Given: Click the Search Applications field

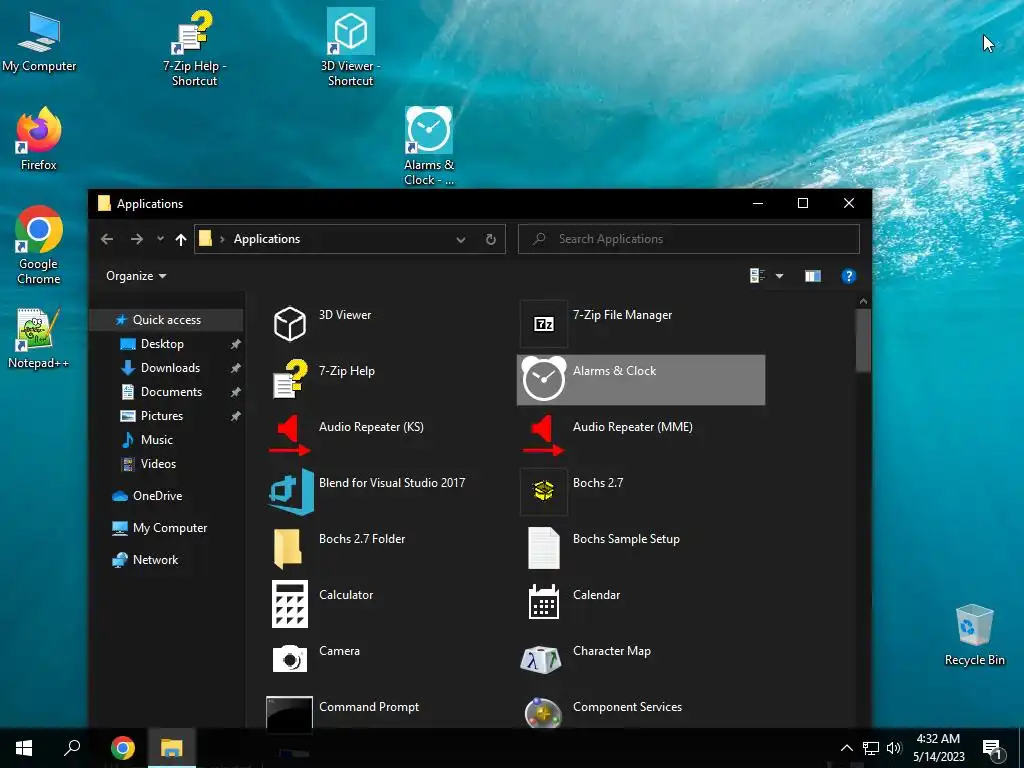Looking at the screenshot, I should [688, 239].
